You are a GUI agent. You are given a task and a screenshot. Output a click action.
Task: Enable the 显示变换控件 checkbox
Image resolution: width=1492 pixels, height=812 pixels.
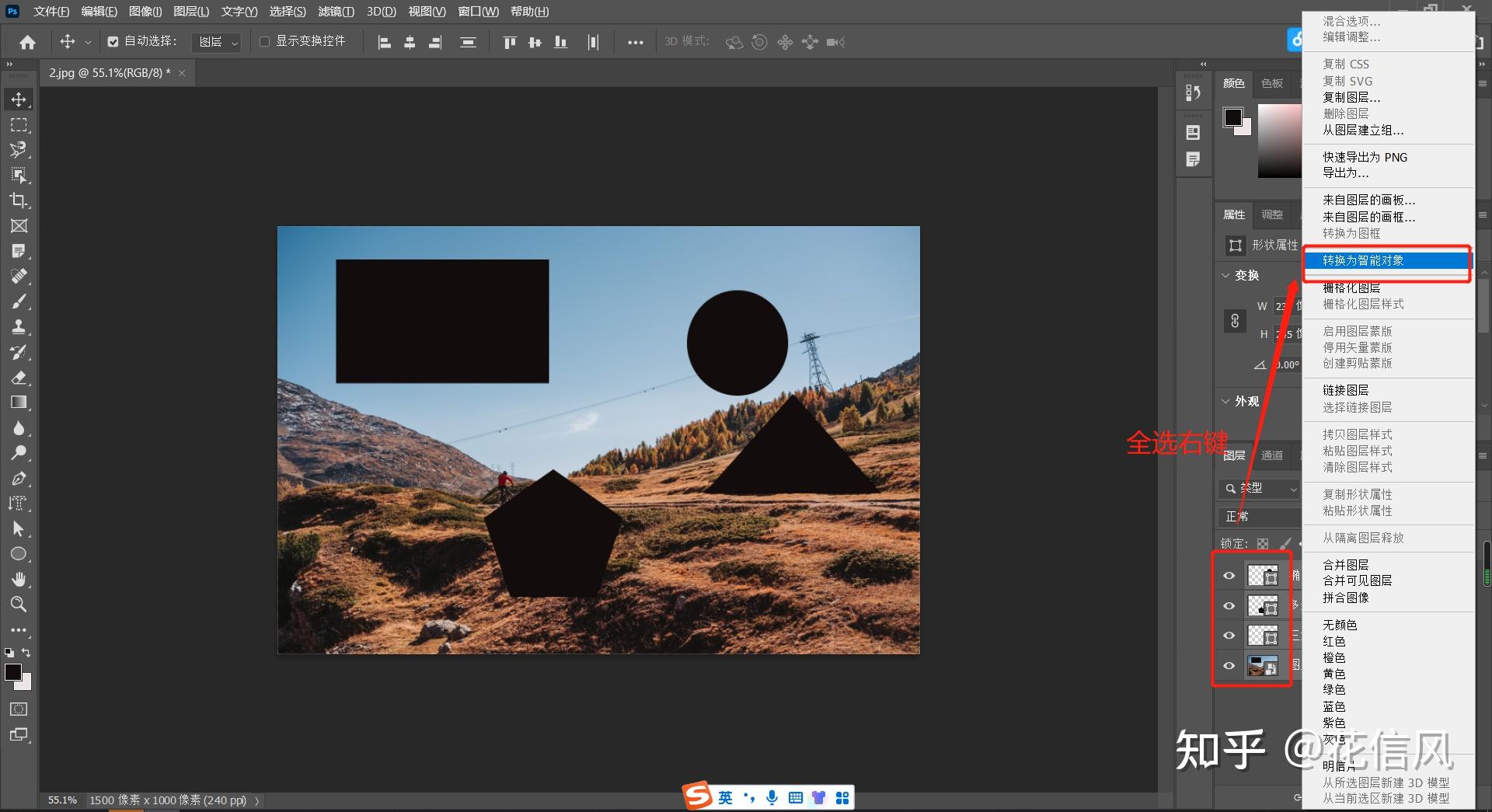click(x=264, y=42)
